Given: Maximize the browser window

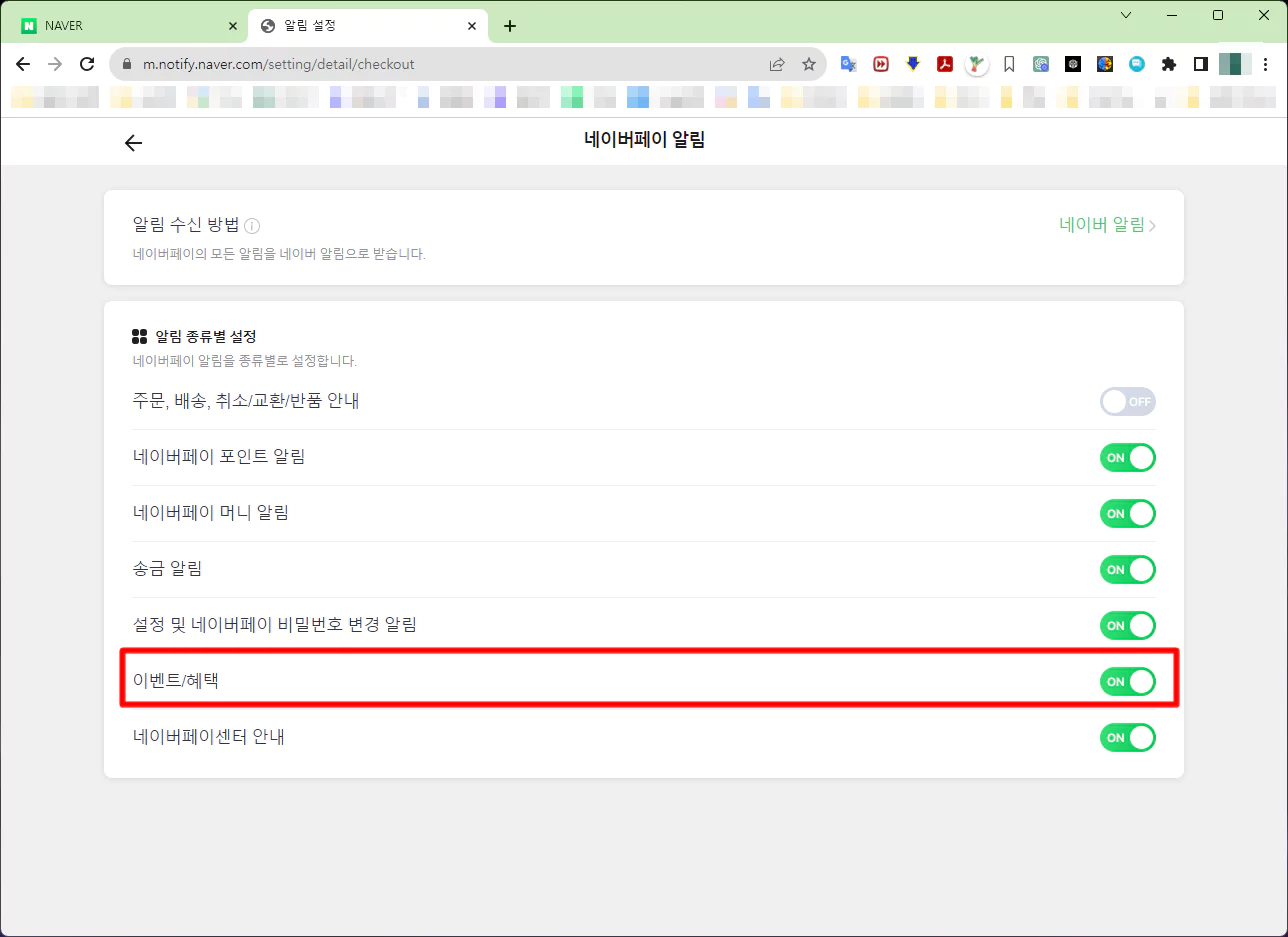Looking at the screenshot, I should (1217, 15).
